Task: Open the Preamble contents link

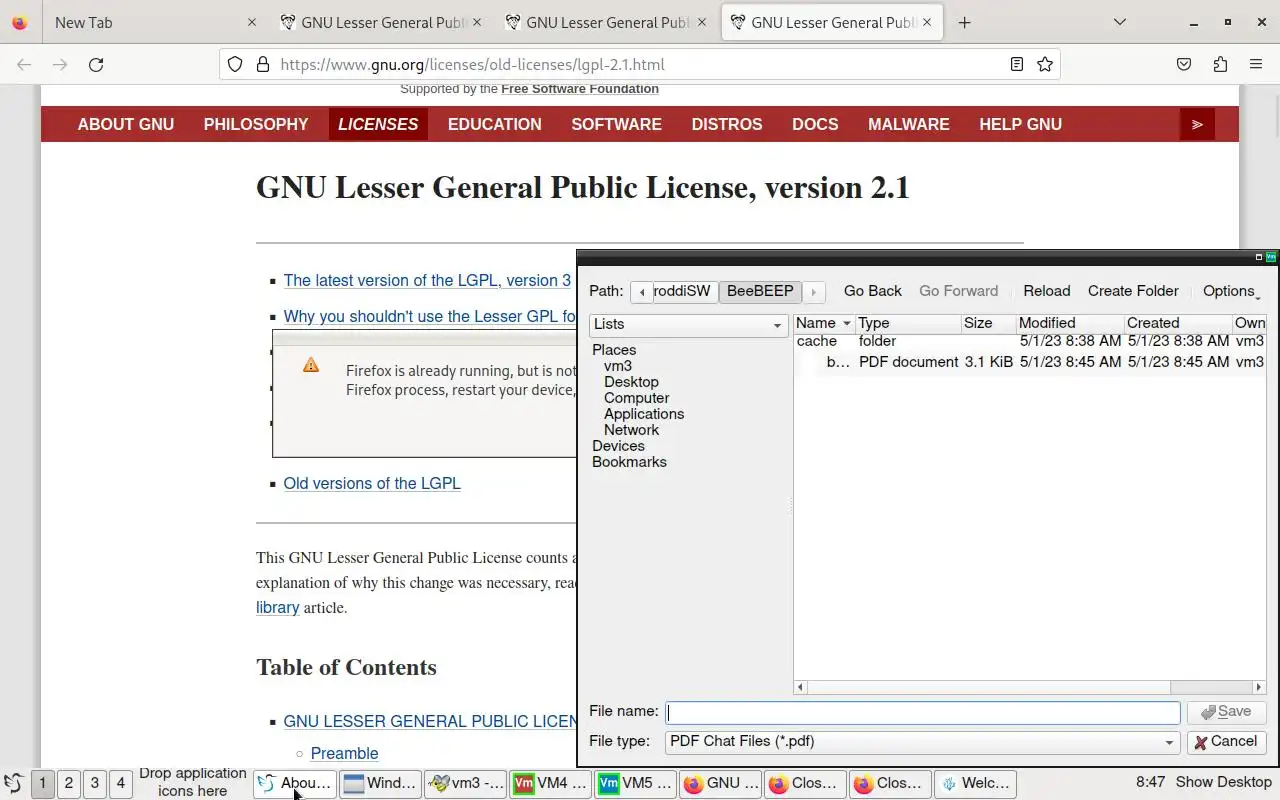Action: click(x=344, y=753)
